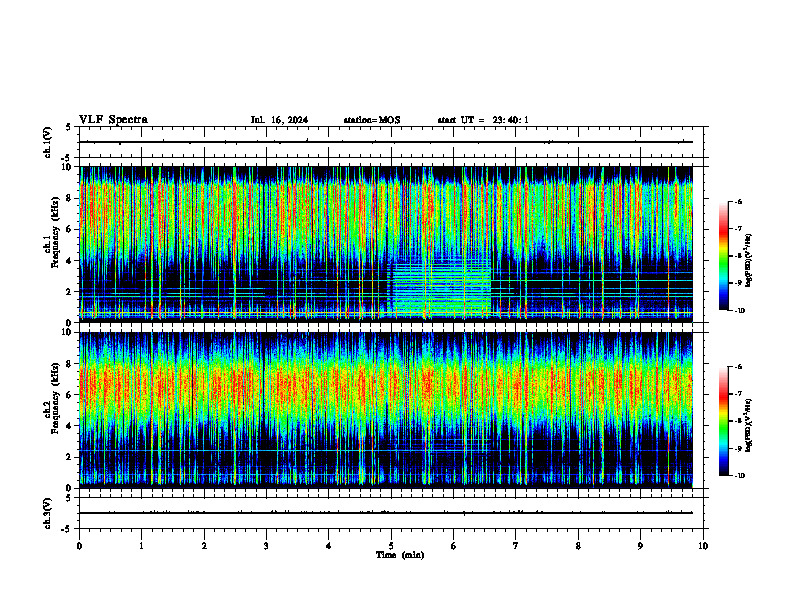
Task: Click the ch.2 spectrogram color bar
Action: (x=723, y=421)
